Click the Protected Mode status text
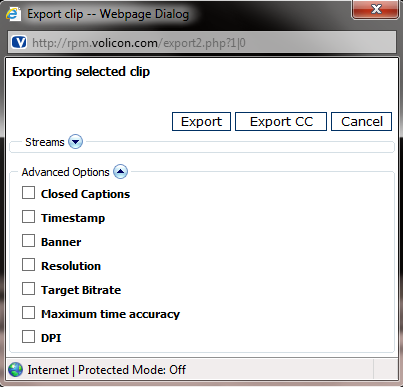Screen dimensions: 403x387 132,370
